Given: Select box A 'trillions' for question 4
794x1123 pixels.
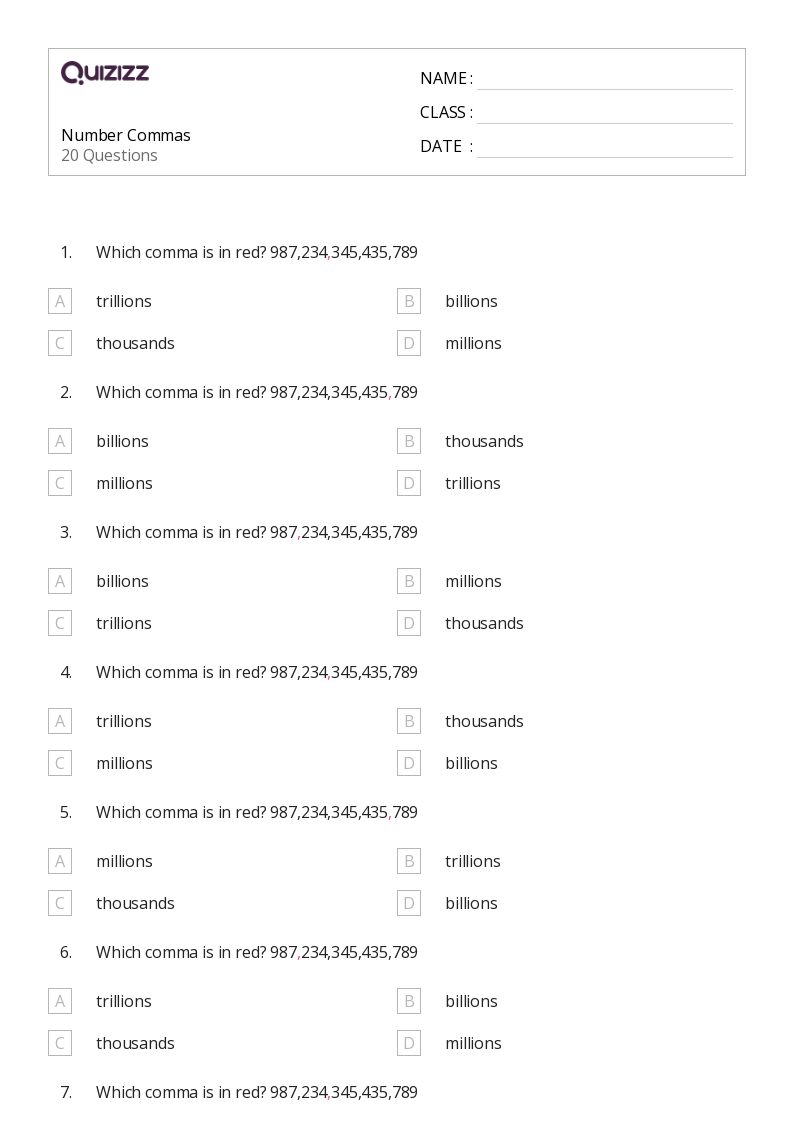Looking at the screenshot, I should click(60, 721).
